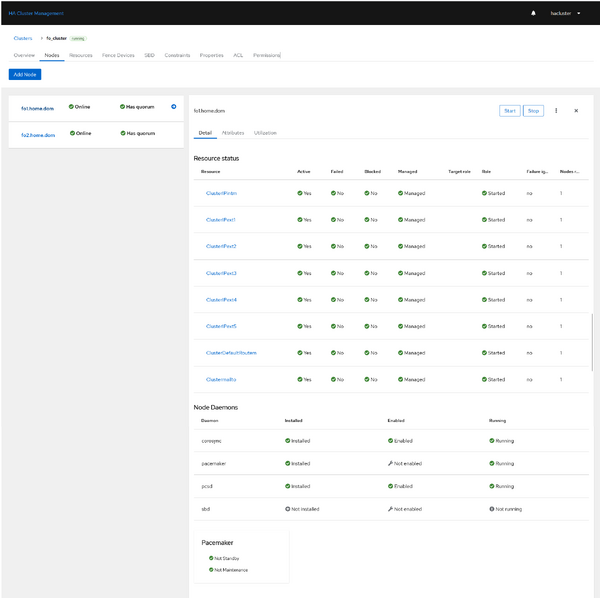Click the Online status icon for fo2.home.dom
The width and height of the screenshot is (600, 598).
[x=72, y=133]
